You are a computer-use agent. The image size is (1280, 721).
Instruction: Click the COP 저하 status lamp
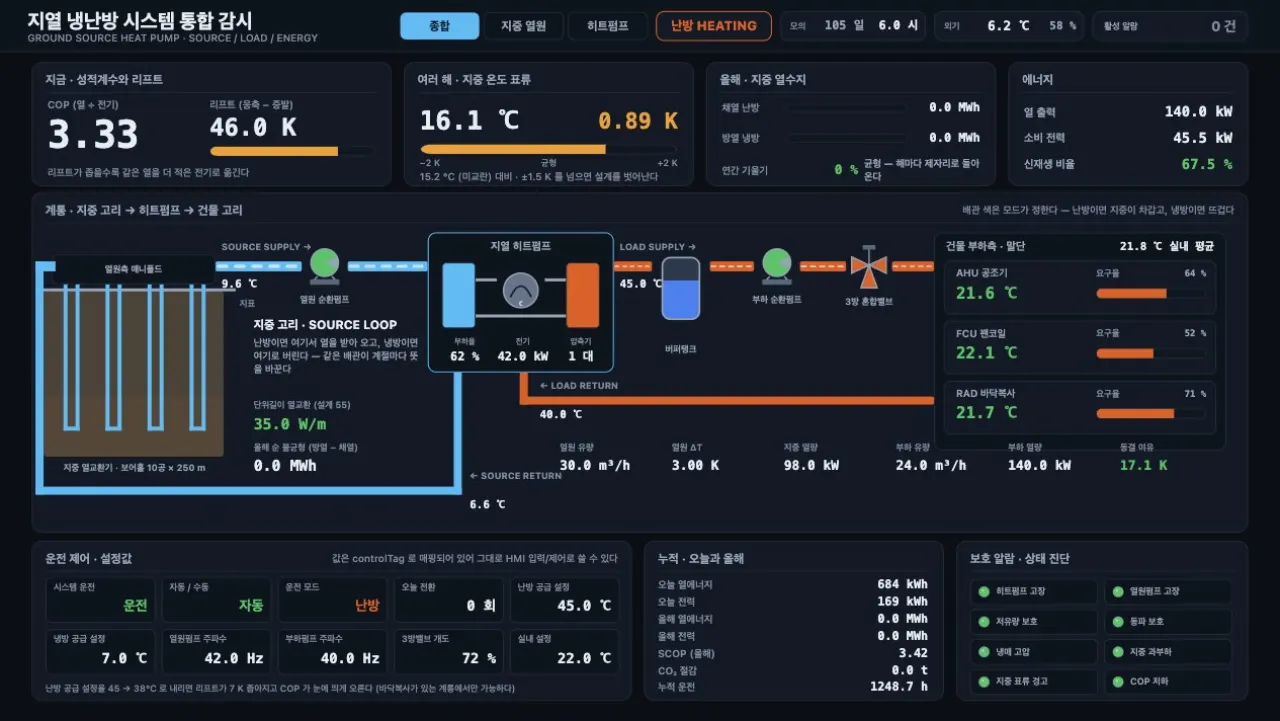1119,681
